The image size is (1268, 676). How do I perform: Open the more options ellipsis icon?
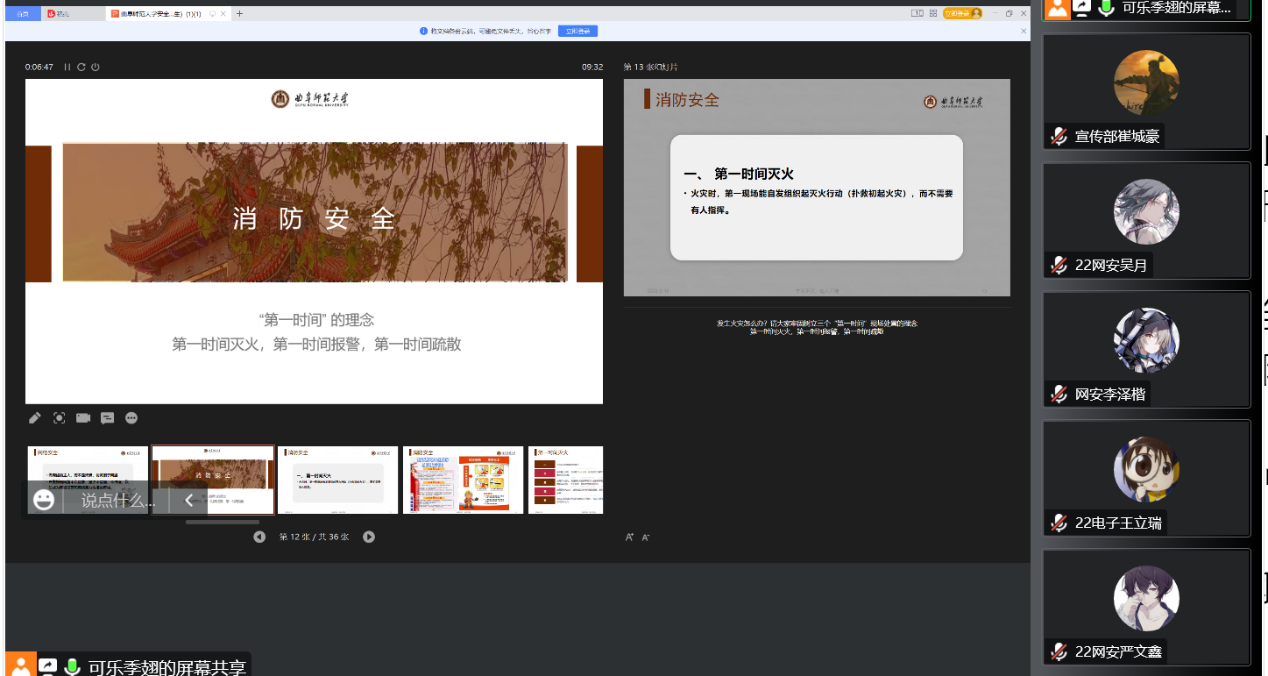131,418
